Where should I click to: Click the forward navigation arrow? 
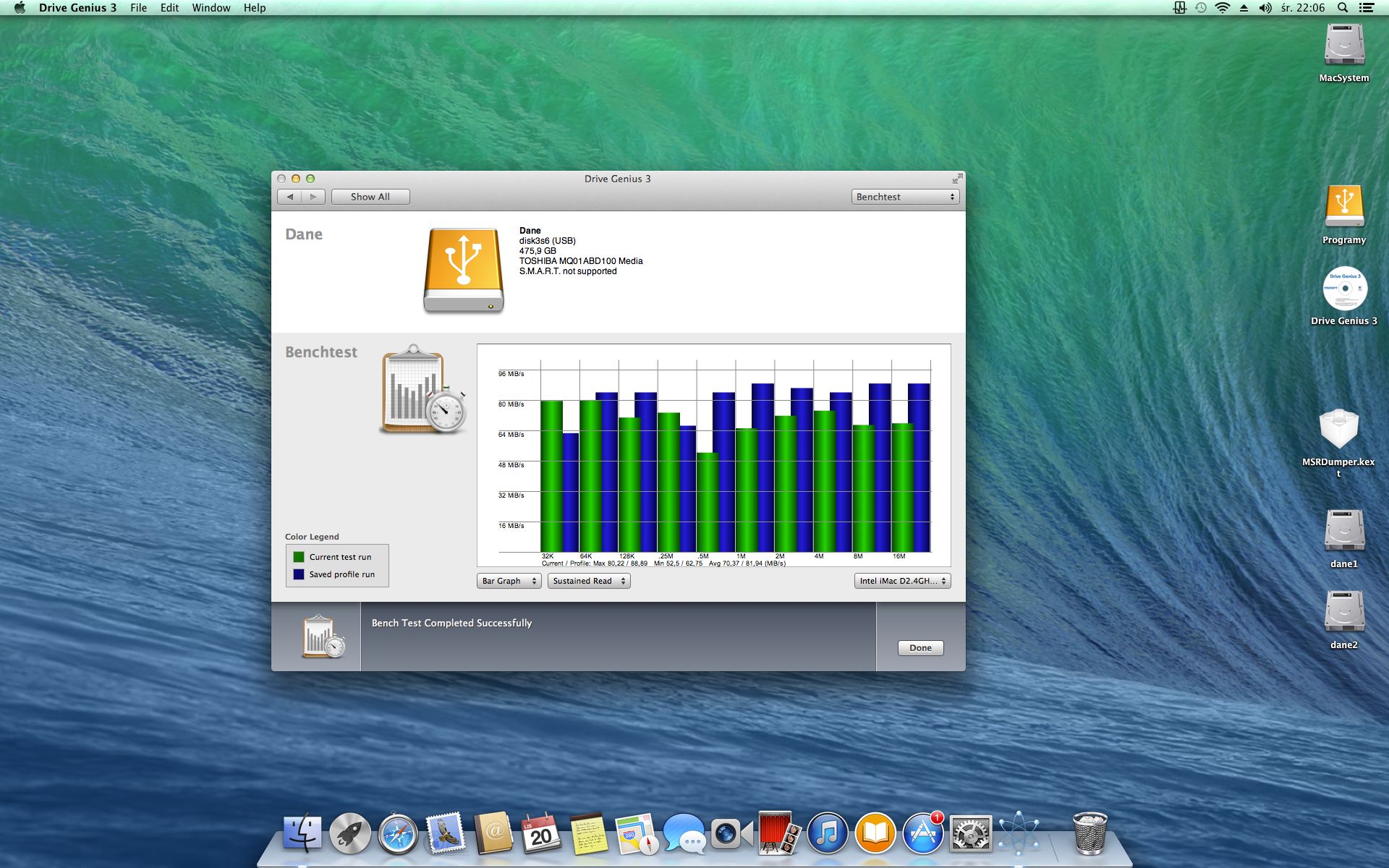(x=313, y=197)
